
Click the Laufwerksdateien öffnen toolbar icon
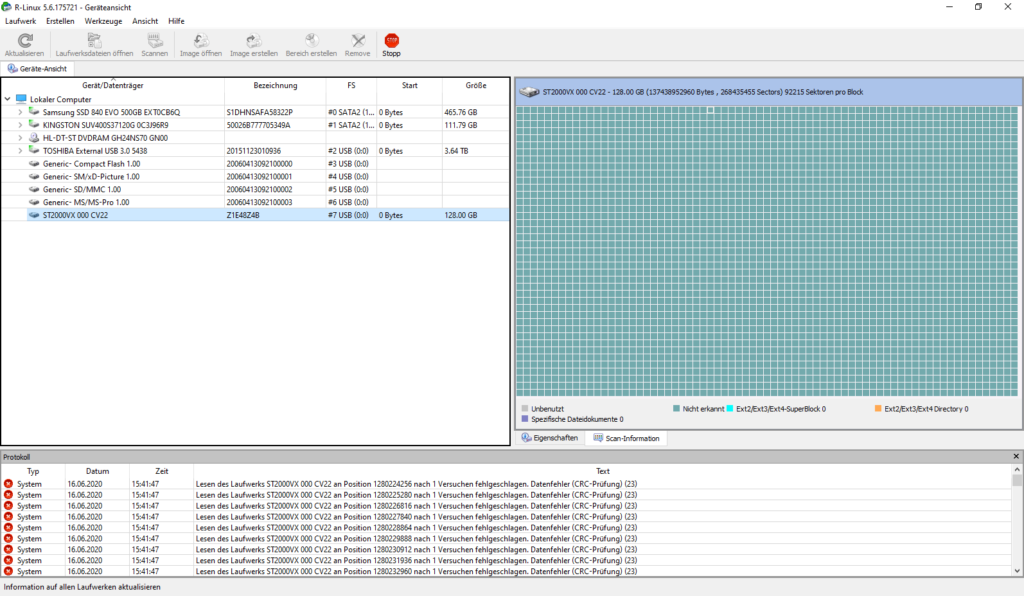[x=94, y=41]
